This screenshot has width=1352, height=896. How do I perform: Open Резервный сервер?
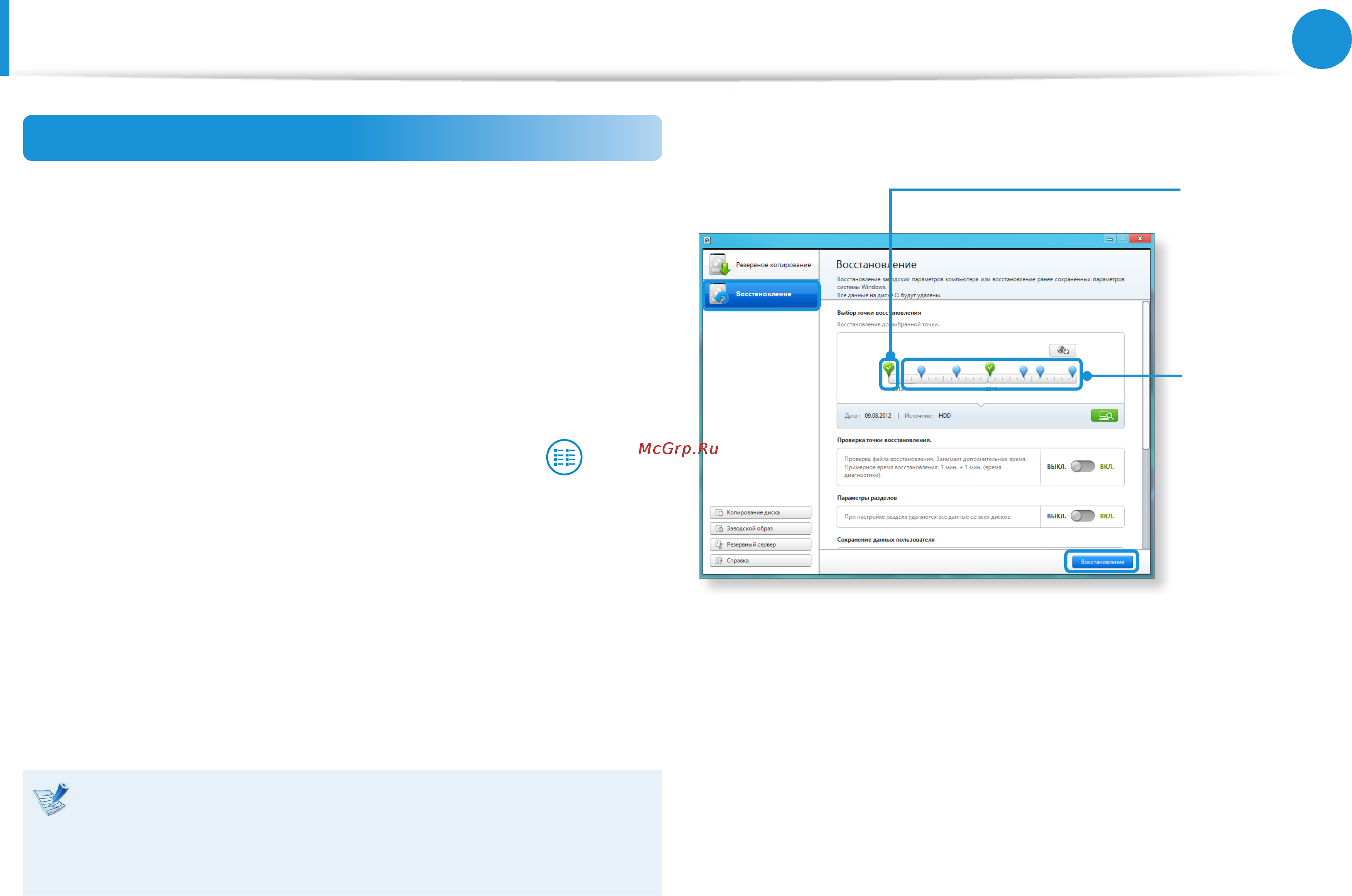[760, 544]
